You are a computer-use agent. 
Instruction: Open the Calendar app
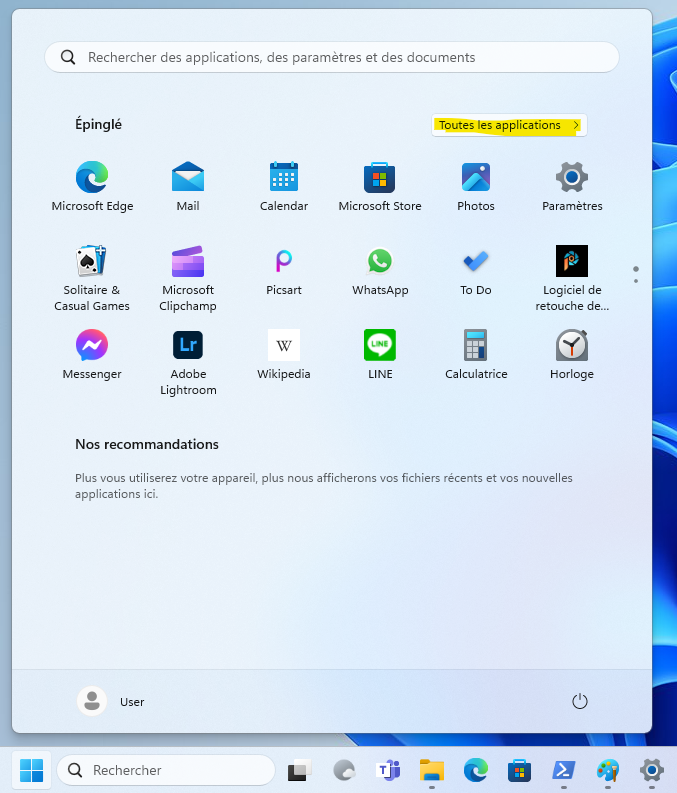[x=284, y=186]
